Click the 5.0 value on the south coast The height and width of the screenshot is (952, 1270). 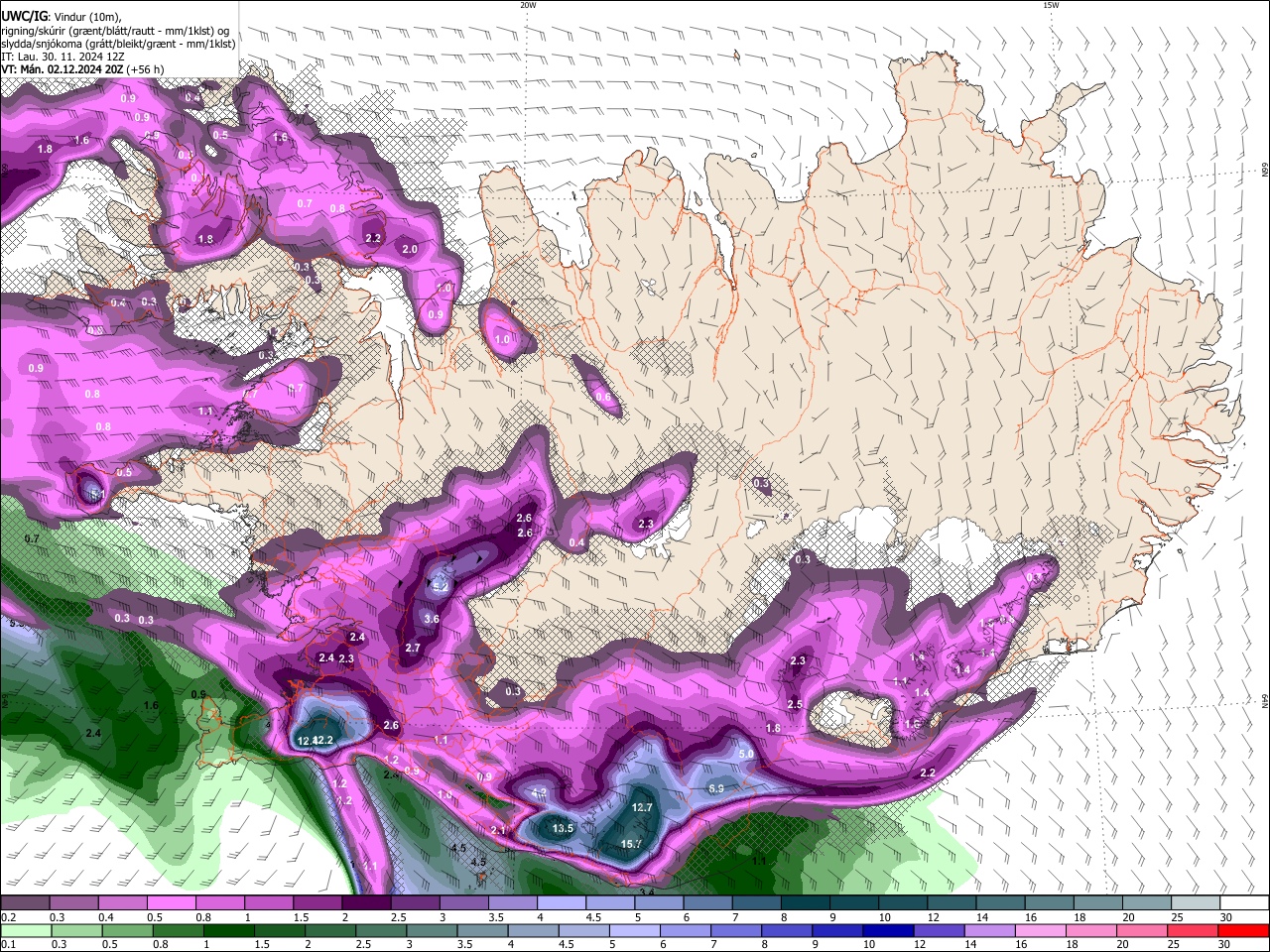tap(747, 754)
